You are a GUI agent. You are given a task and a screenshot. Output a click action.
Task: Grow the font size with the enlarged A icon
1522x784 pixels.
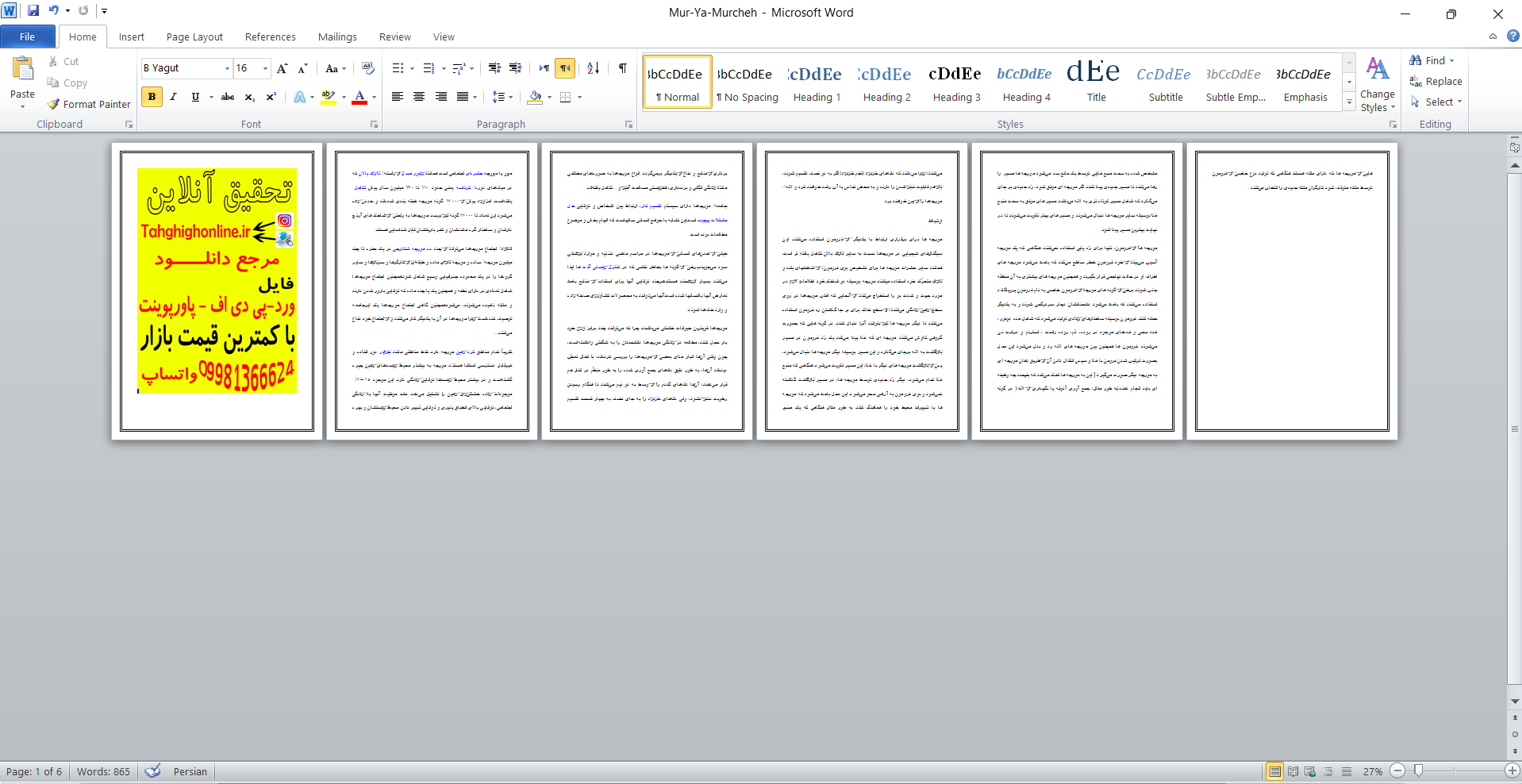(x=282, y=68)
